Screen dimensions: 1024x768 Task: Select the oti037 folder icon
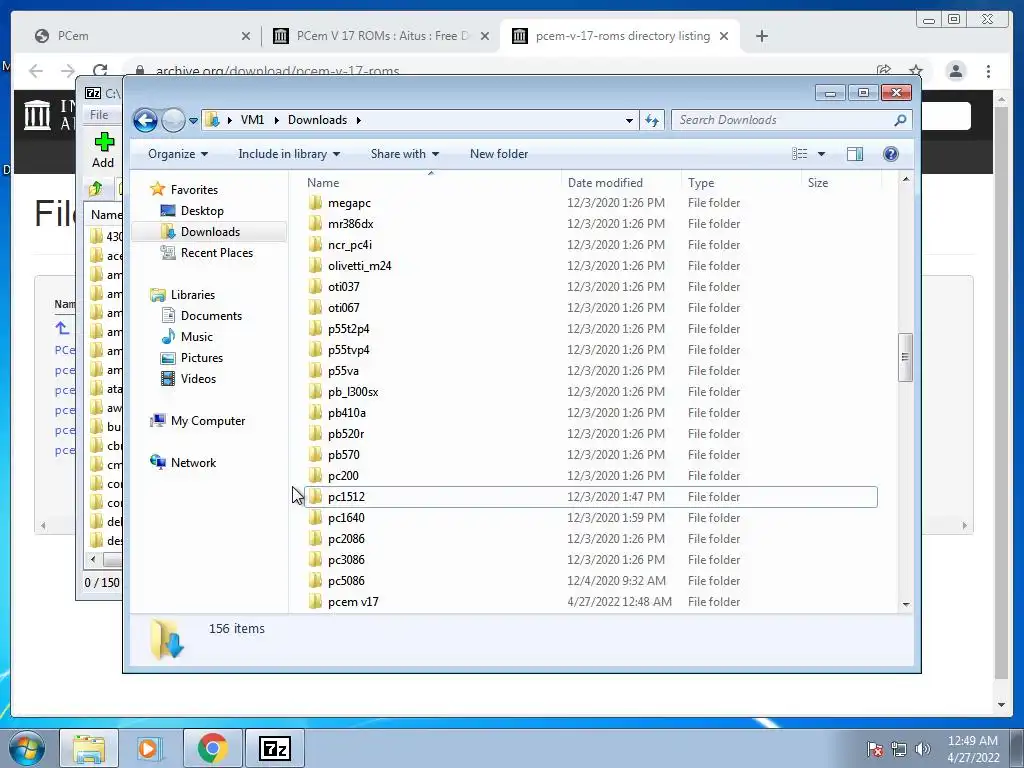click(x=315, y=286)
